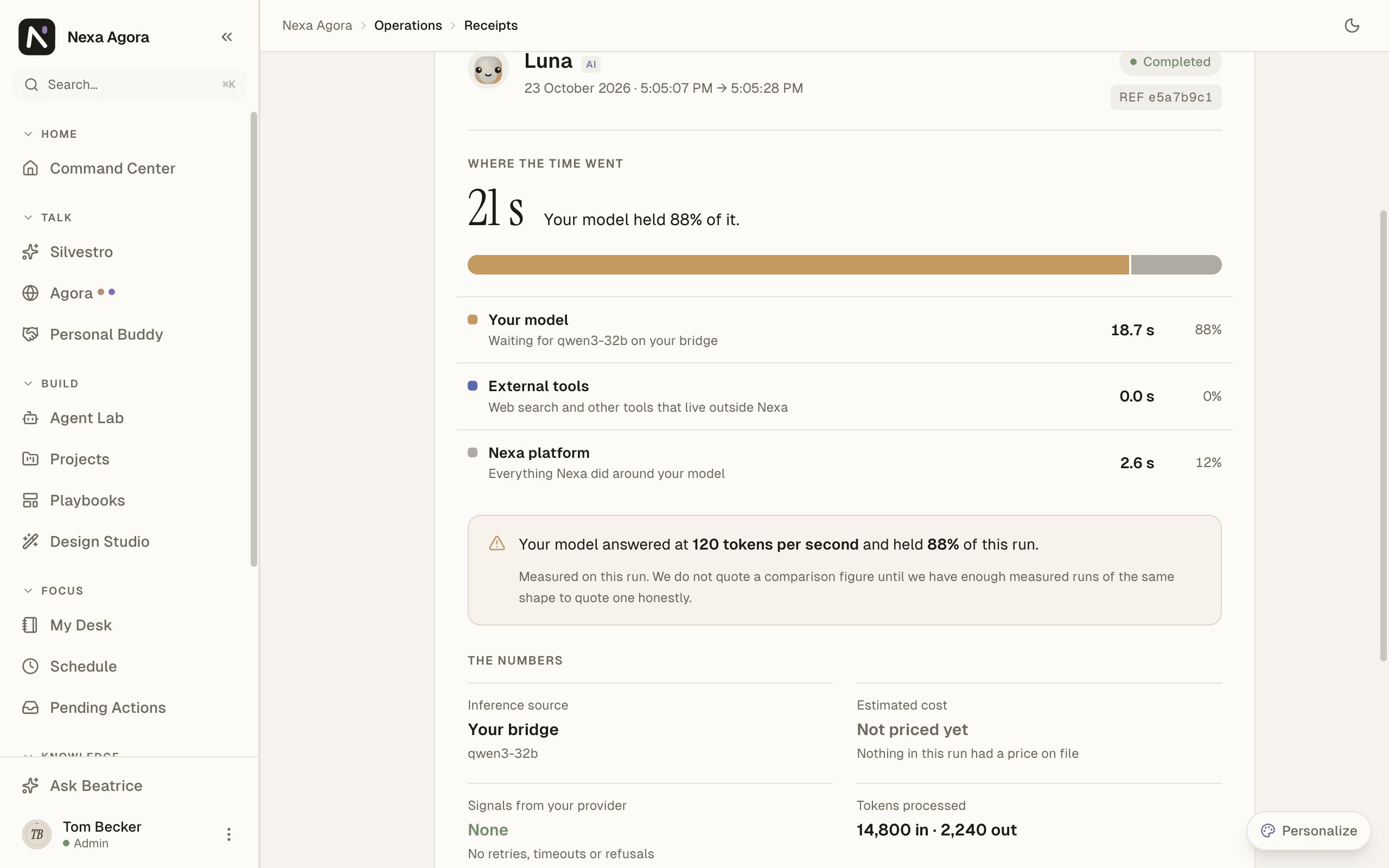Click the warning triangle icon
Viewport: 1389px width, 868px height.
pyautogui.click(x=497, y=543)
